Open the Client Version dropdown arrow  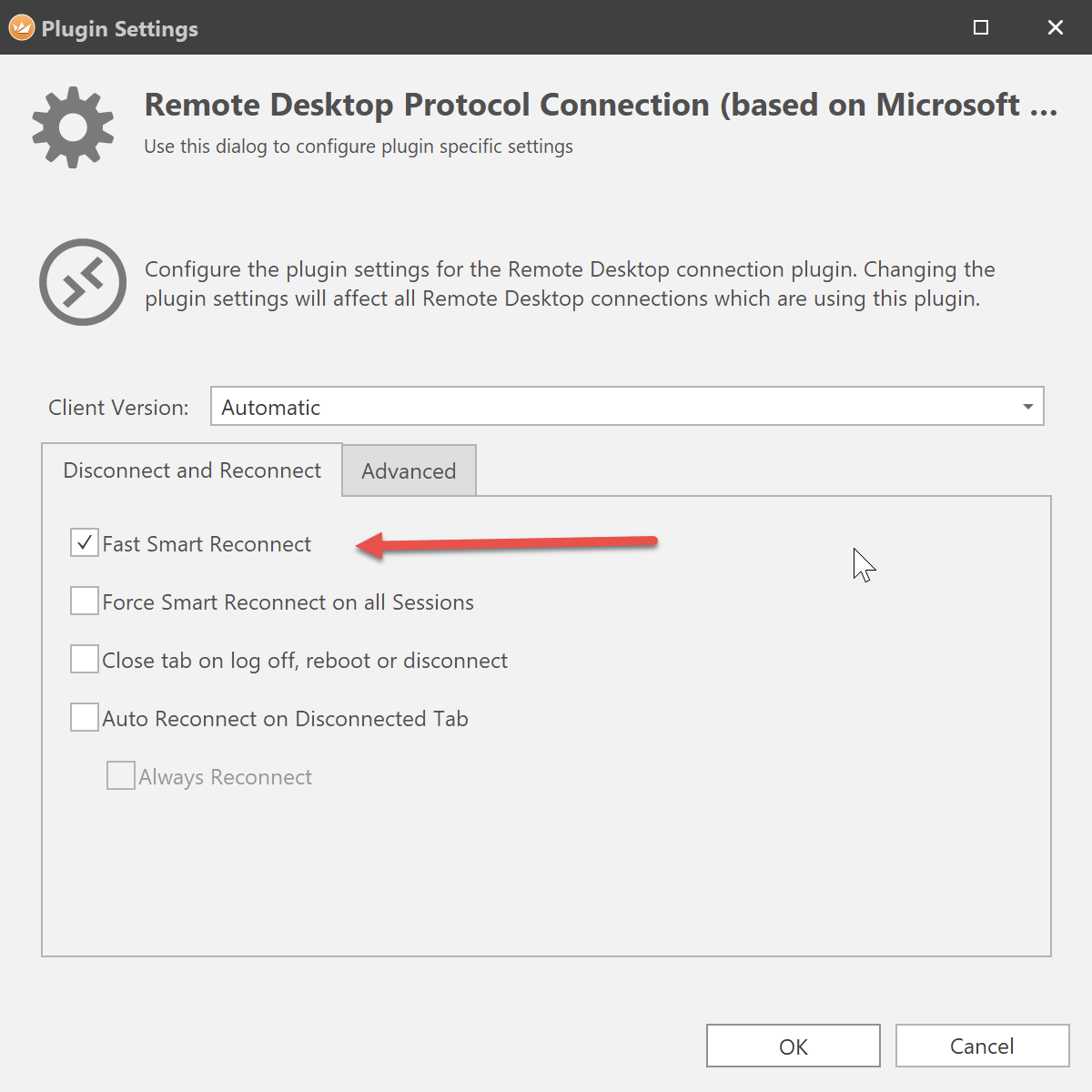[1027, 407]
